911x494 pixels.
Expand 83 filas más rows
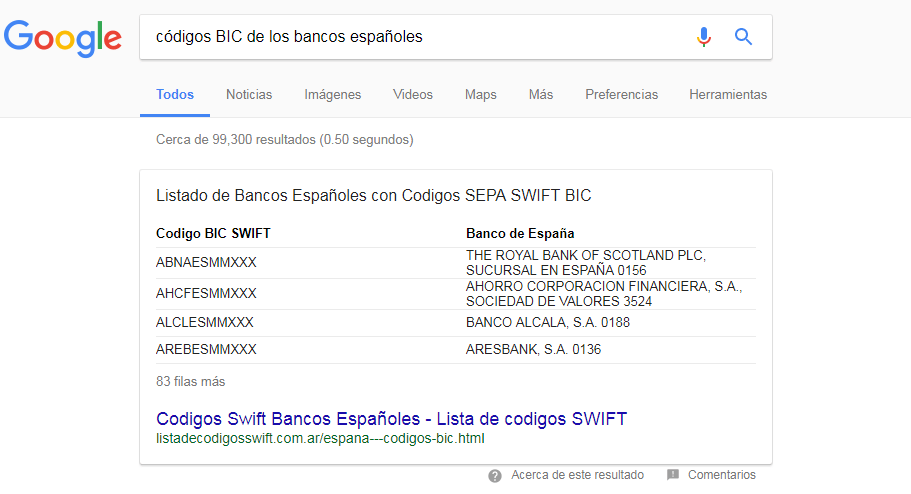pos(190,381)
